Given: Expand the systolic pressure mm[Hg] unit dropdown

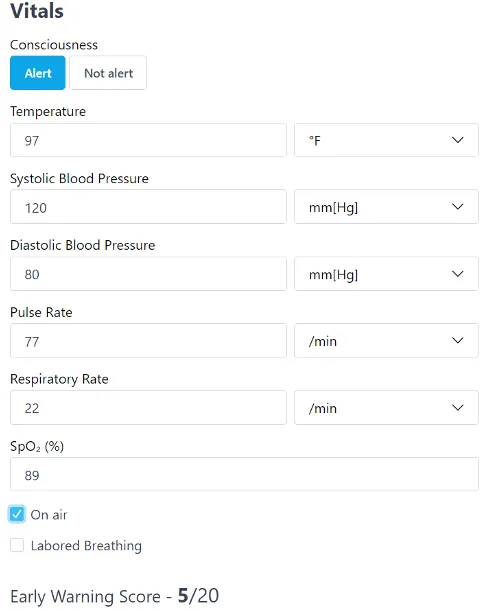Looking at the screenshot, I should tap(386, 207).
